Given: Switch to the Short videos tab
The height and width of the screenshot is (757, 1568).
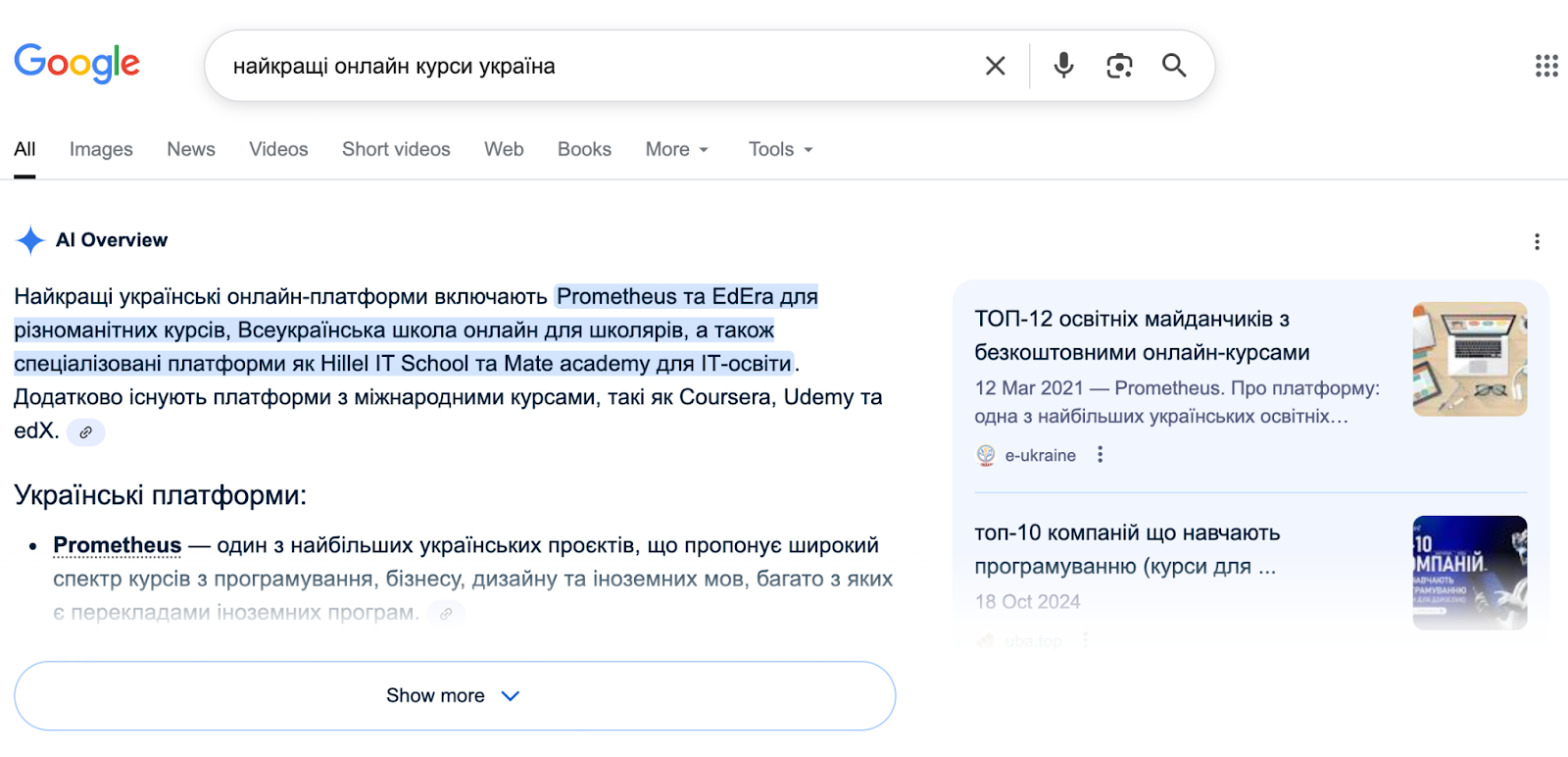Looking at the screenshot, I should point(396,149).
